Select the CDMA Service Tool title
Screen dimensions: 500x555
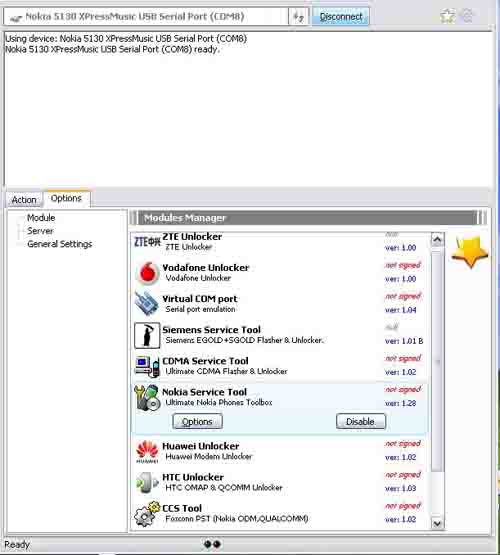[205, 361]
